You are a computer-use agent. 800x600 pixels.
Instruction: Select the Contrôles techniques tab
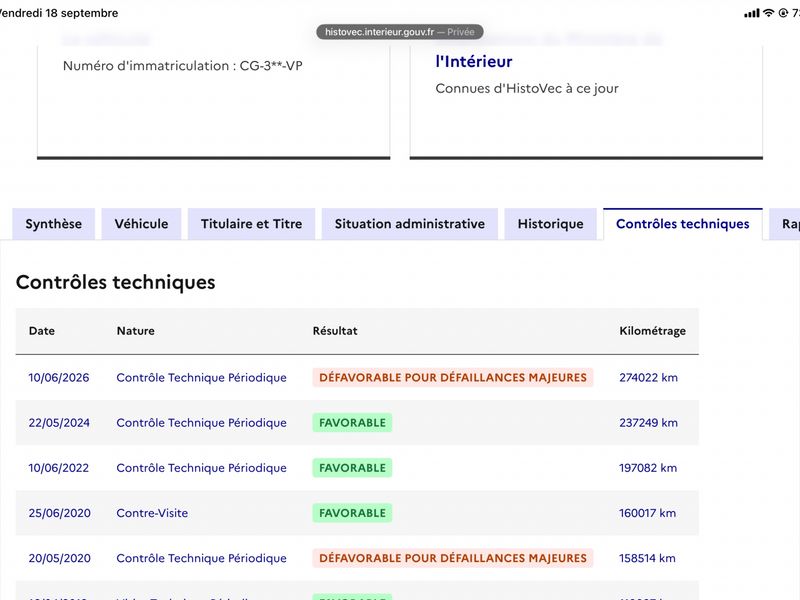tap(683, 224)
